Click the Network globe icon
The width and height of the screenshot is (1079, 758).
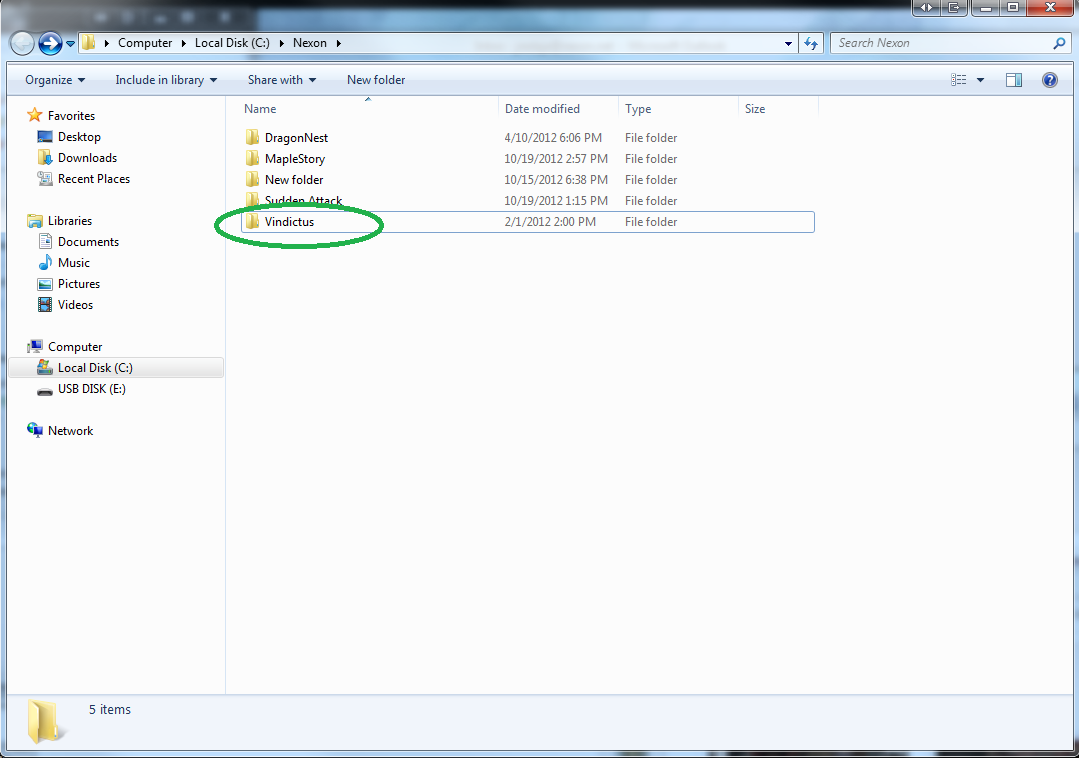point(34,431)
